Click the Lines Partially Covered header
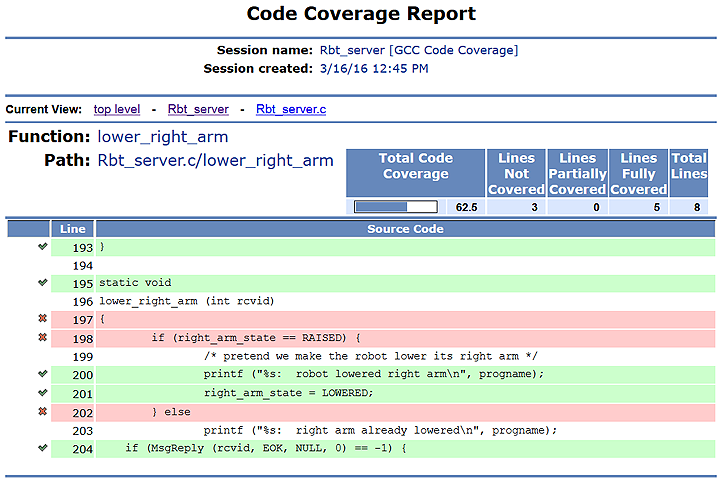This screenshot has height=480, width=720. tap(577, 173)
